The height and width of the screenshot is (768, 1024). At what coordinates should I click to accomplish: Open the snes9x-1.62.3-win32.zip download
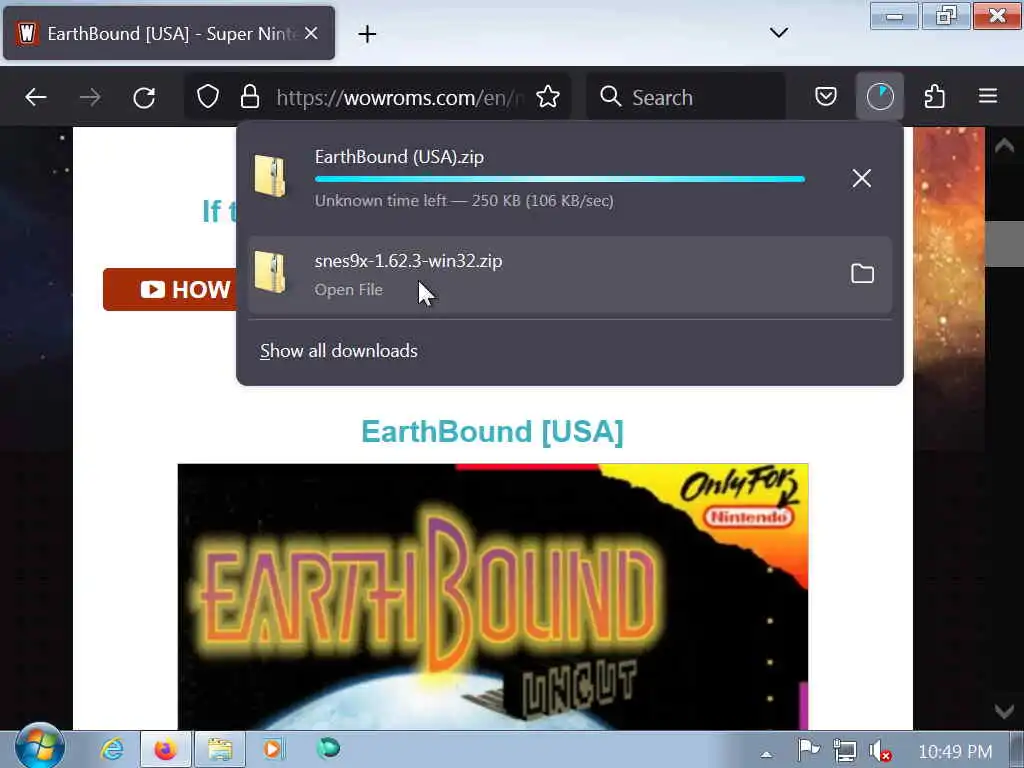[569, 275]
